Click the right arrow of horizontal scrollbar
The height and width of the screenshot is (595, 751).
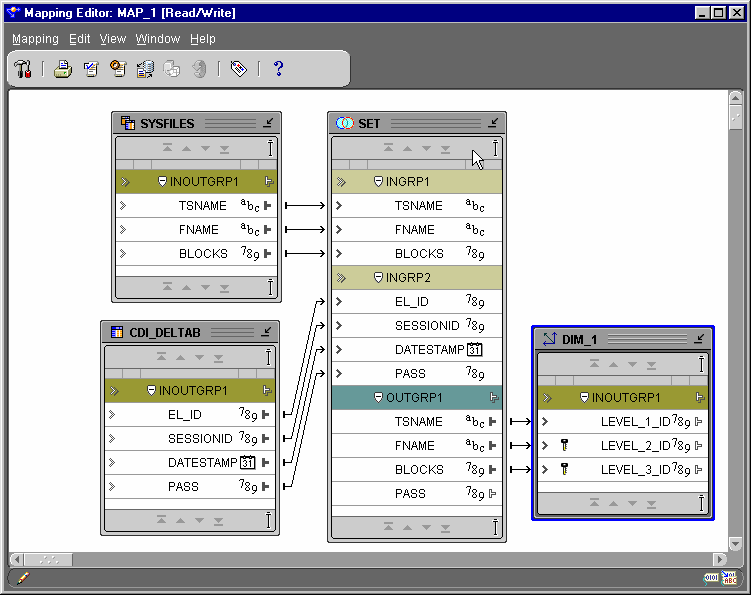[x=719, y=559]
